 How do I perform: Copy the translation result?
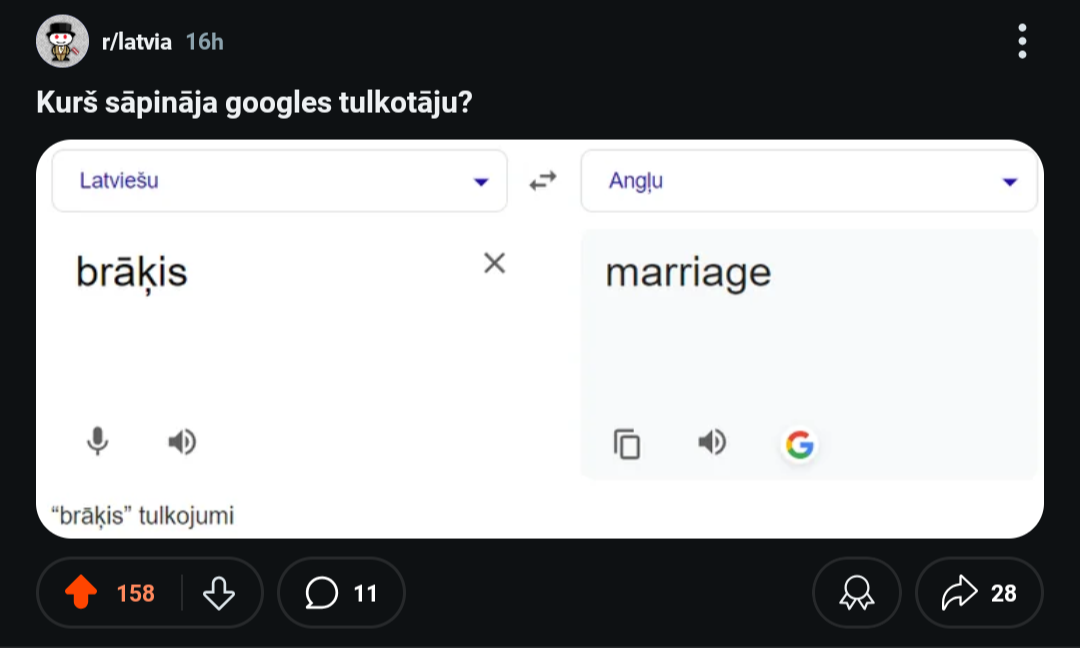627,443
